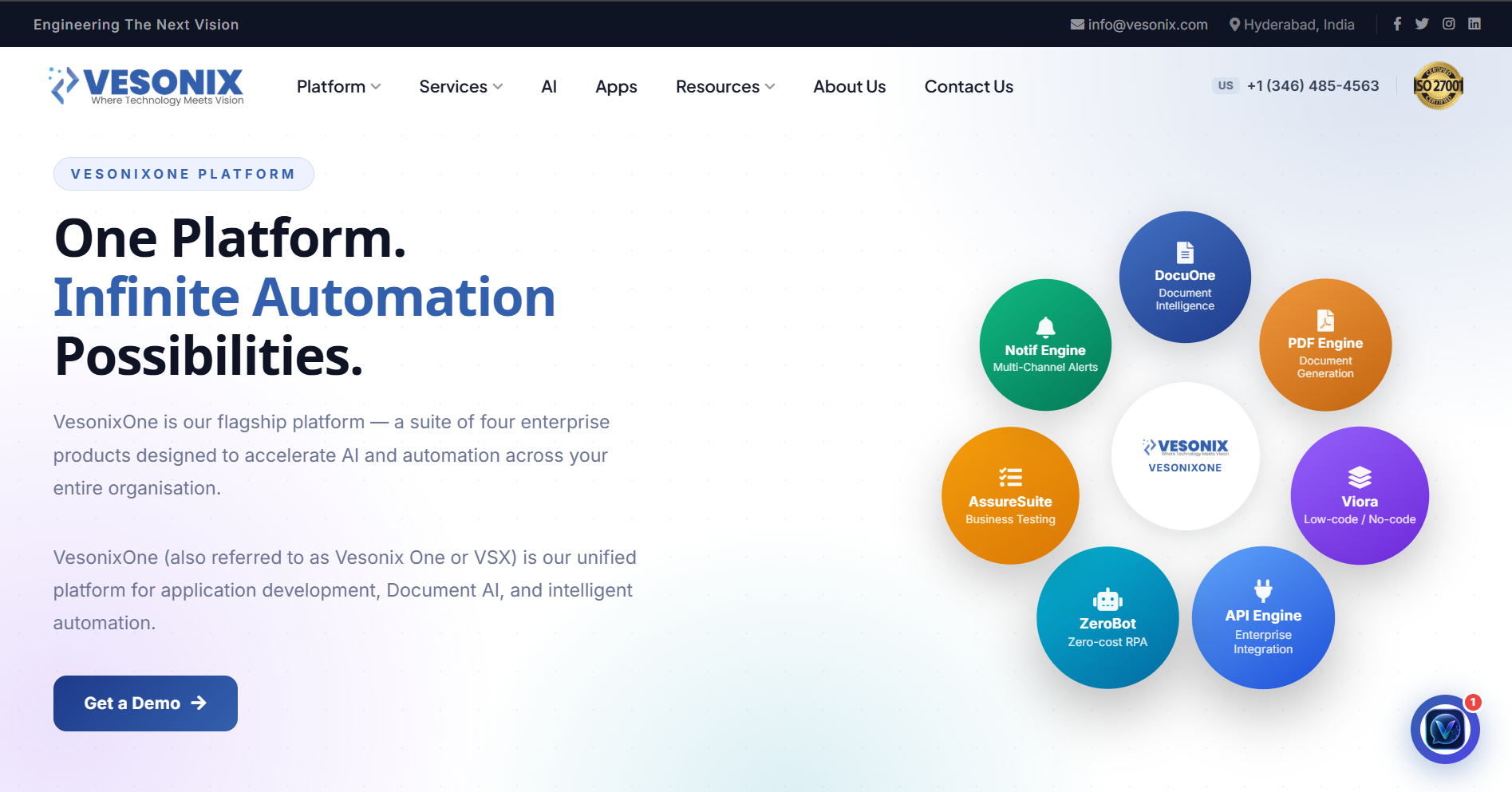Select the Viora Low-code circle

click(x=1360, y=495)
